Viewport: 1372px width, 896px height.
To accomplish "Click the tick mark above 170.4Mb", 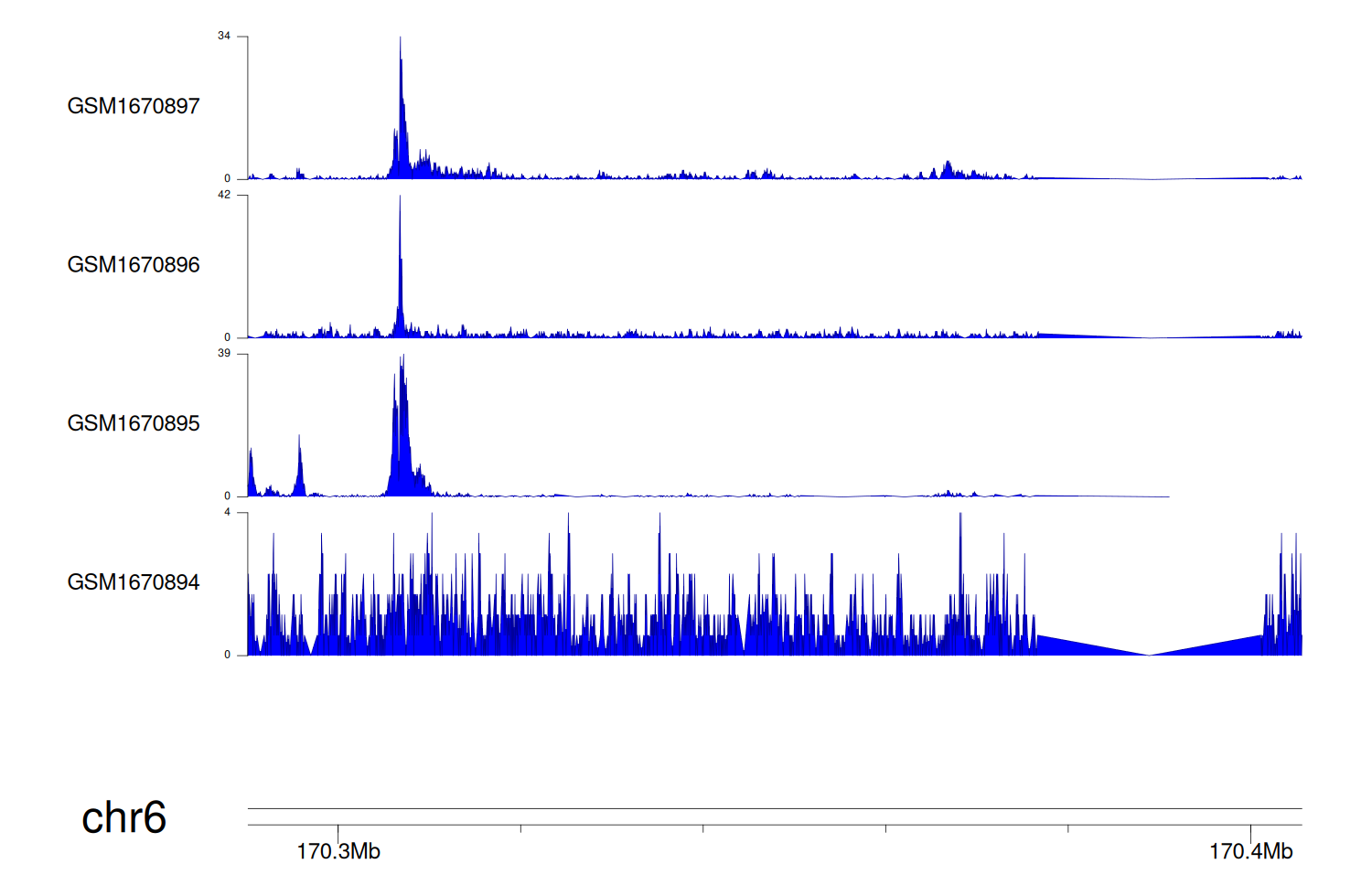I will tap(1250, 829).
